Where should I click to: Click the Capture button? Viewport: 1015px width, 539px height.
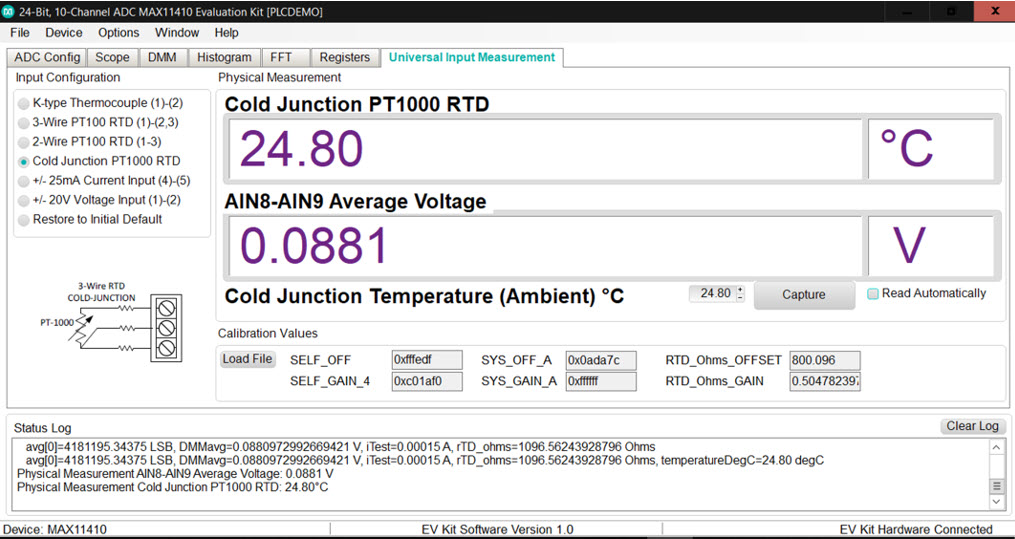[804, 294]
